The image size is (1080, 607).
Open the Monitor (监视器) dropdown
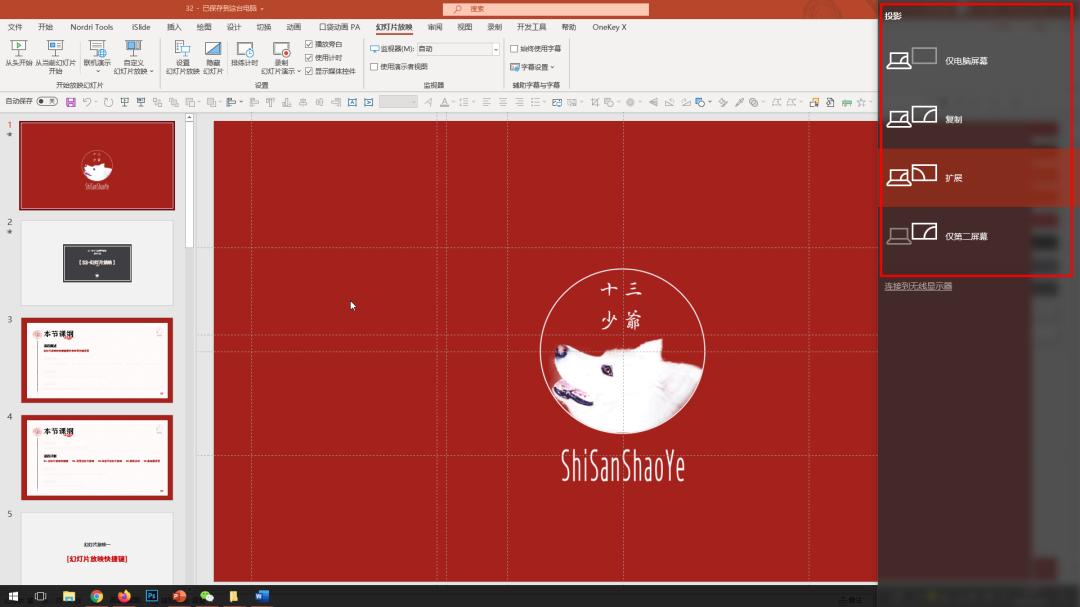pos(495,49)
